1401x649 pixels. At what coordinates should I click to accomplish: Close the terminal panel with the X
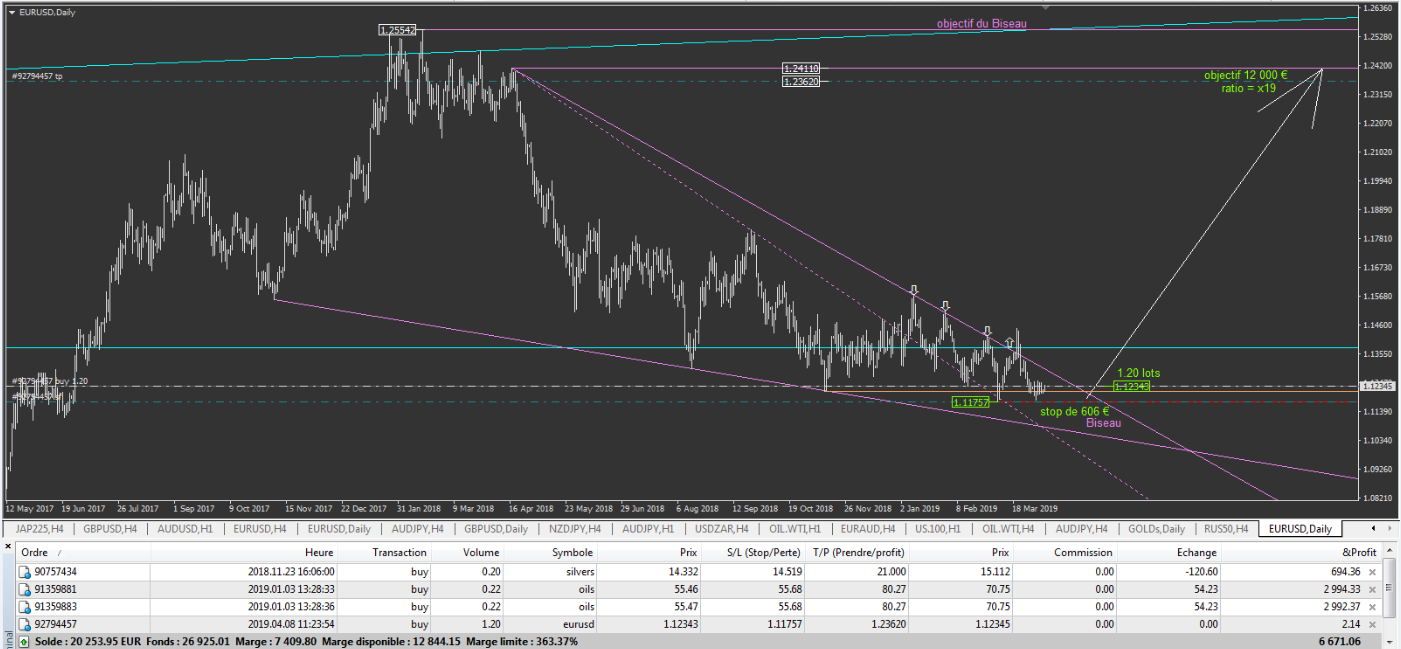coord(7,547)
